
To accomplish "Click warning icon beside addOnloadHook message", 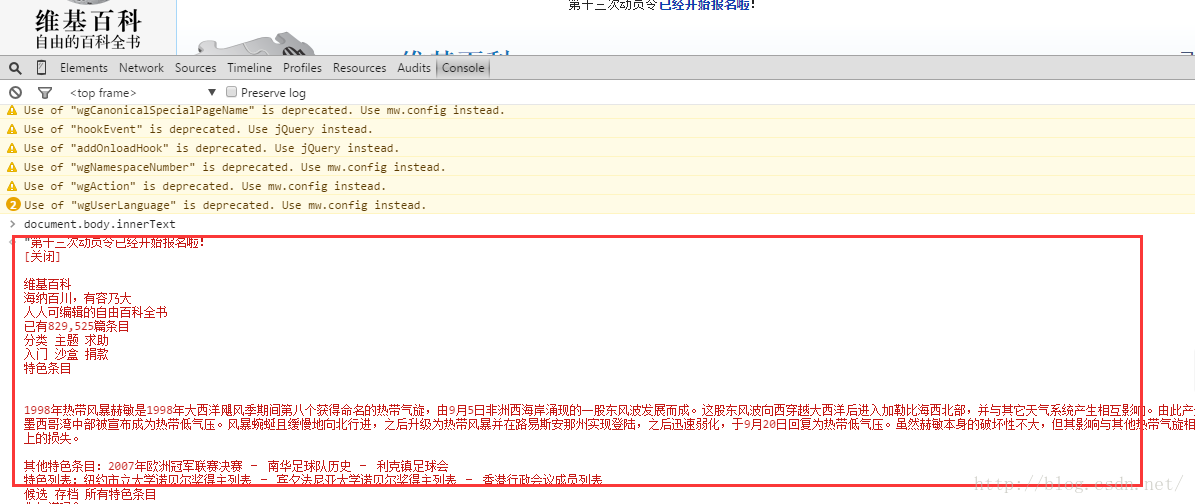I will pyautogui.click(x=11, y=149).
